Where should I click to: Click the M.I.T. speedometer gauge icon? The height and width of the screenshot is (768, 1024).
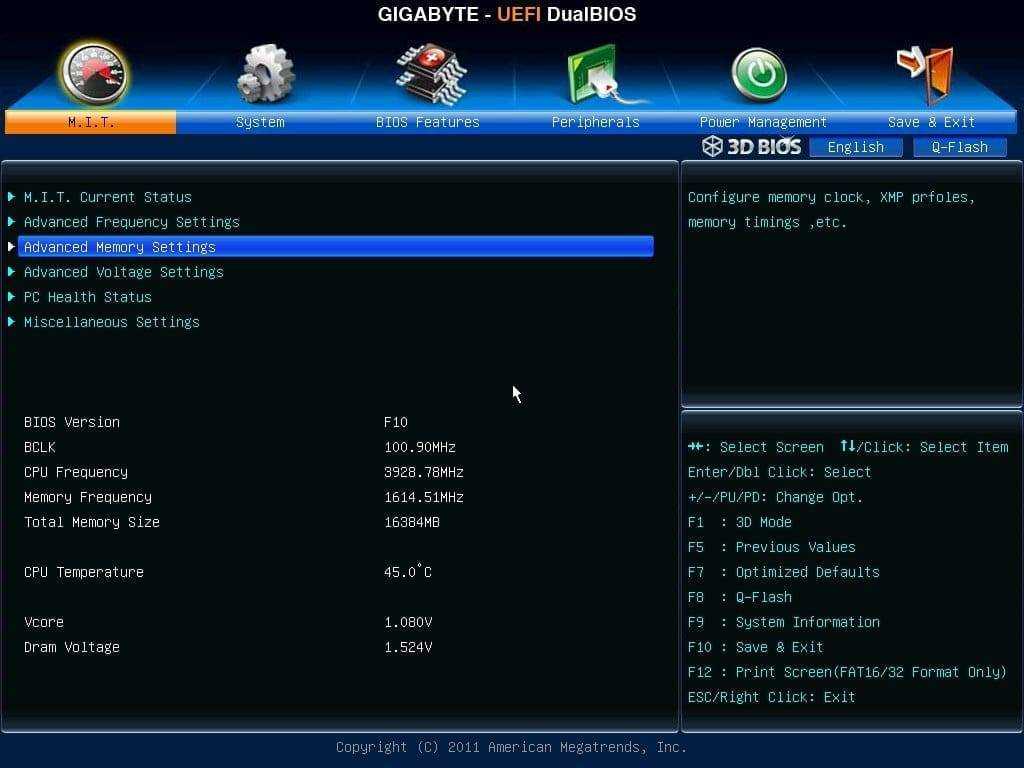[93, 72]
